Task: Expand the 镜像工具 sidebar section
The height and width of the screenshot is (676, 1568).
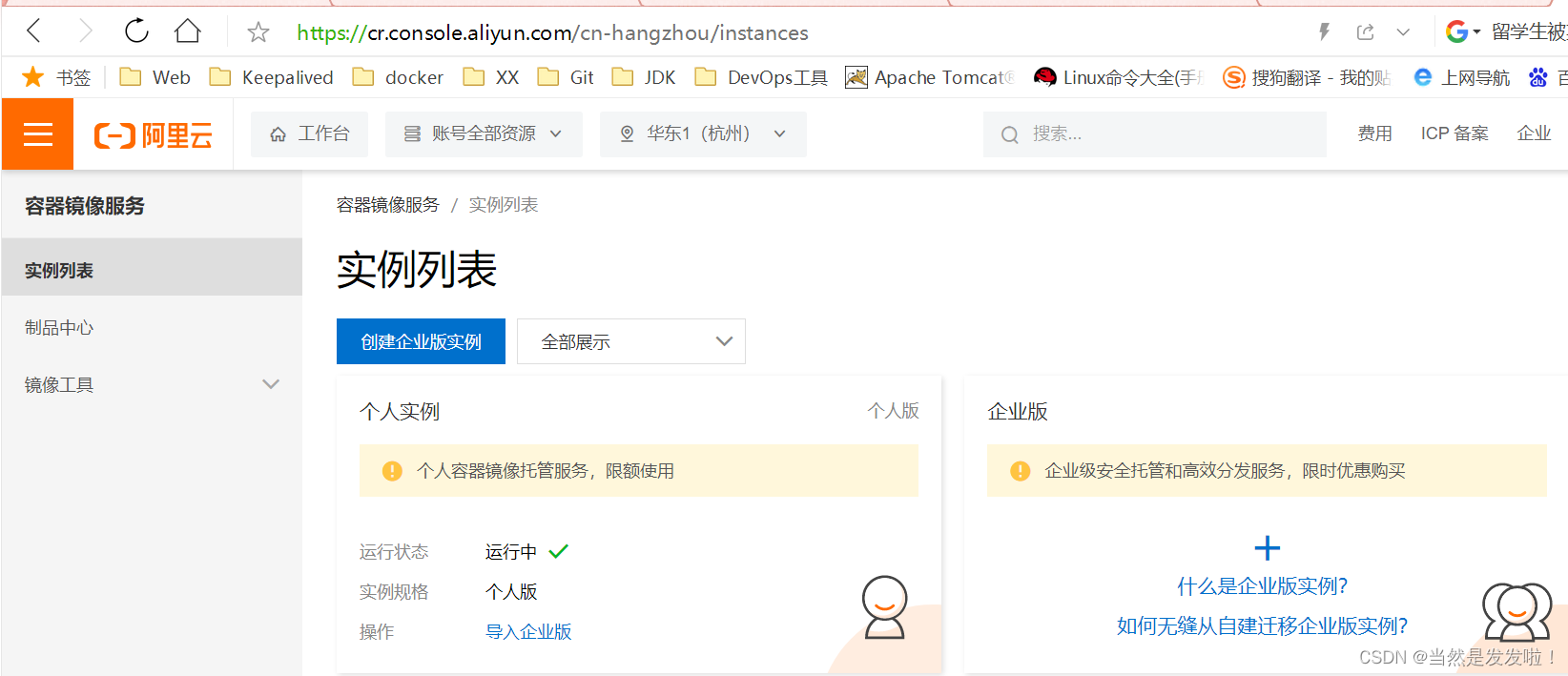Action: coord(152,385)
